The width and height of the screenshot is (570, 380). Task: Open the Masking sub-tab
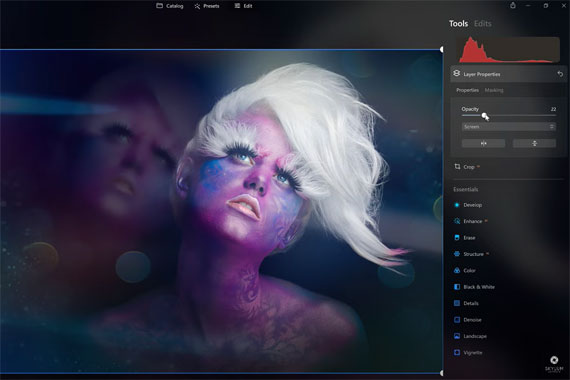click(494, 90)
